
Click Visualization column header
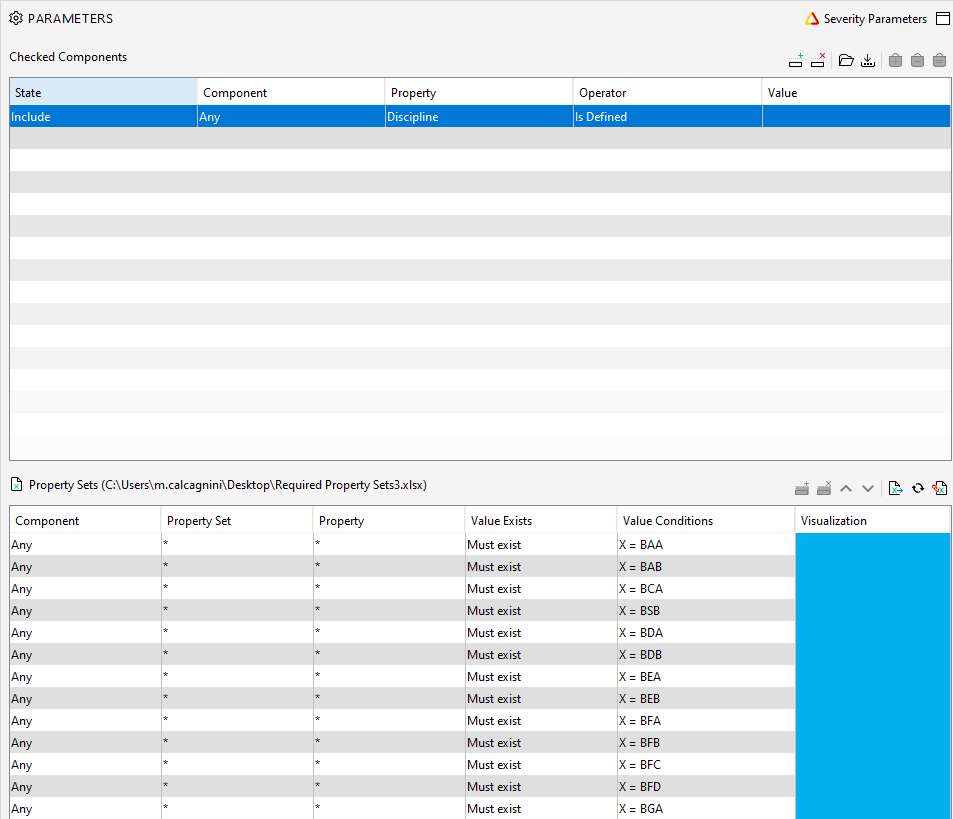click(872, 520)
